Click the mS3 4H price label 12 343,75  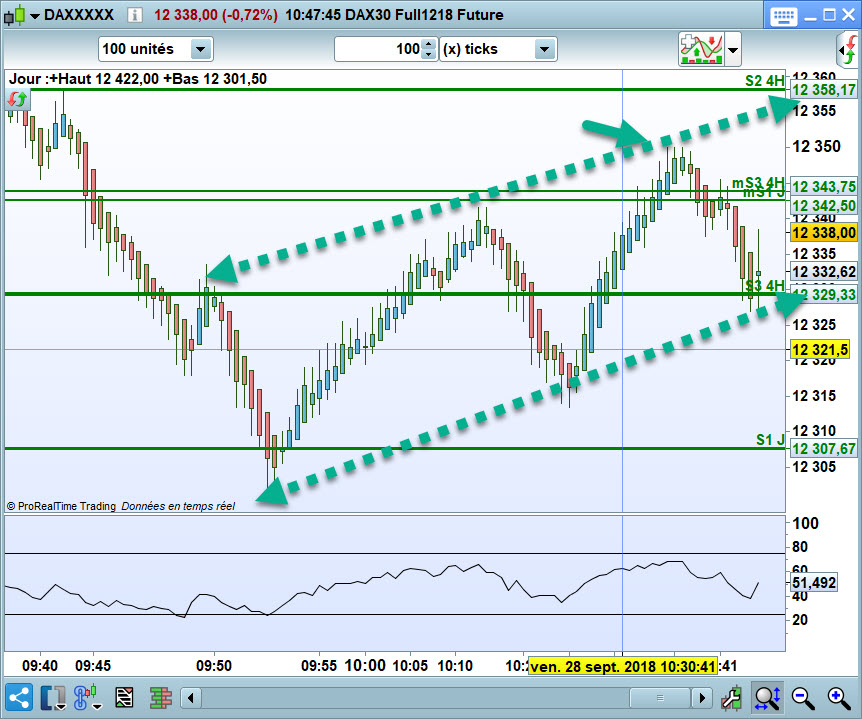(824, 187)
